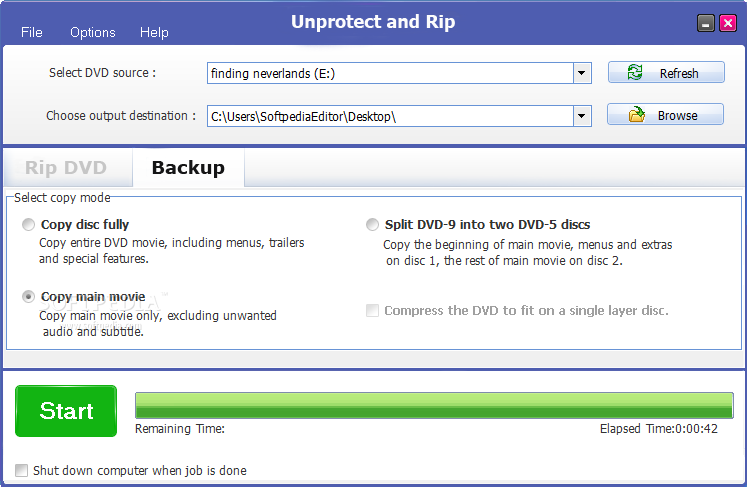
Task: Switch to the Backup tab
Action: click(x=188, y=167)
